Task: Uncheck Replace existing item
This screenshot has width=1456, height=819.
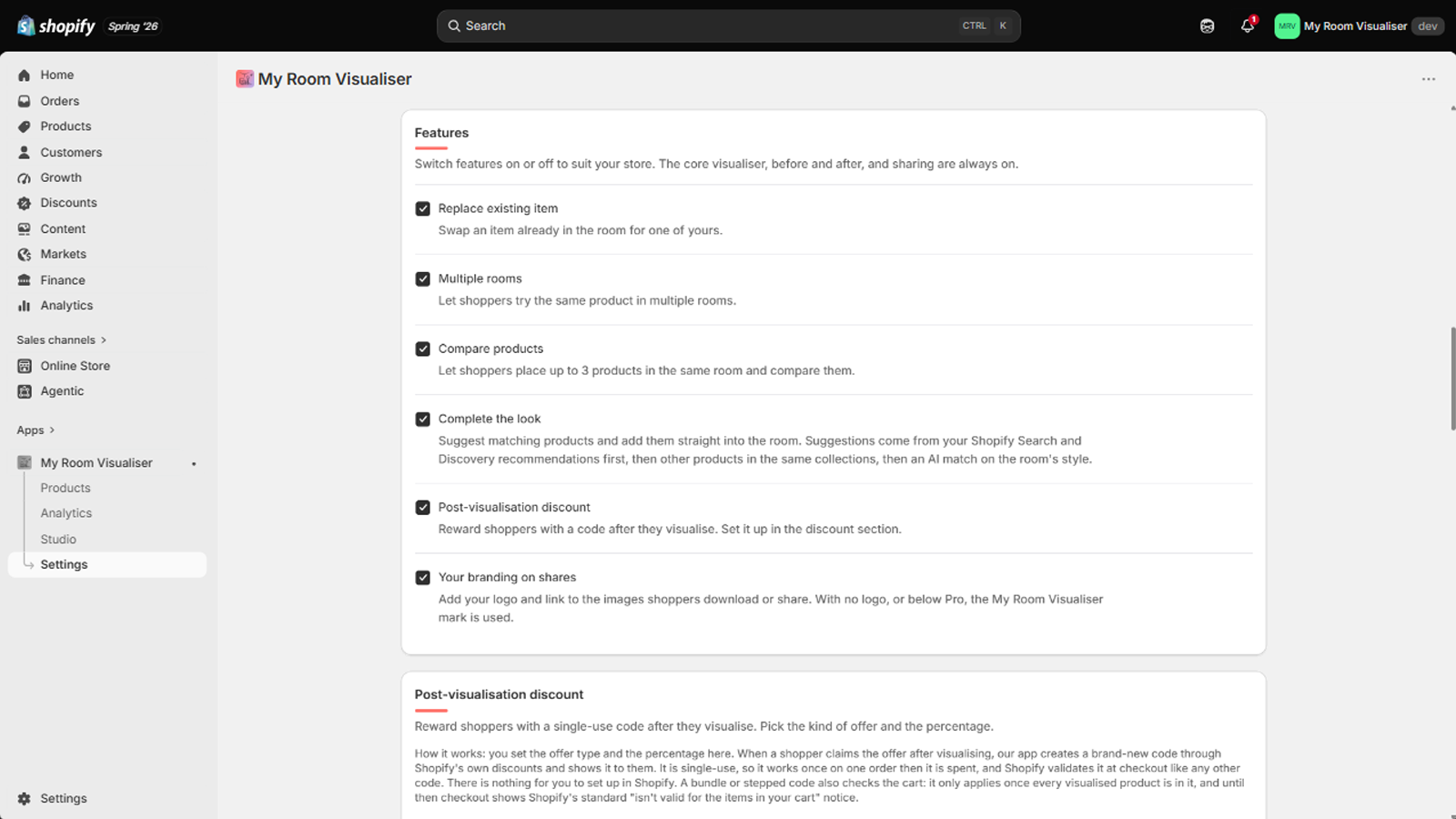Action: point(422,208)
